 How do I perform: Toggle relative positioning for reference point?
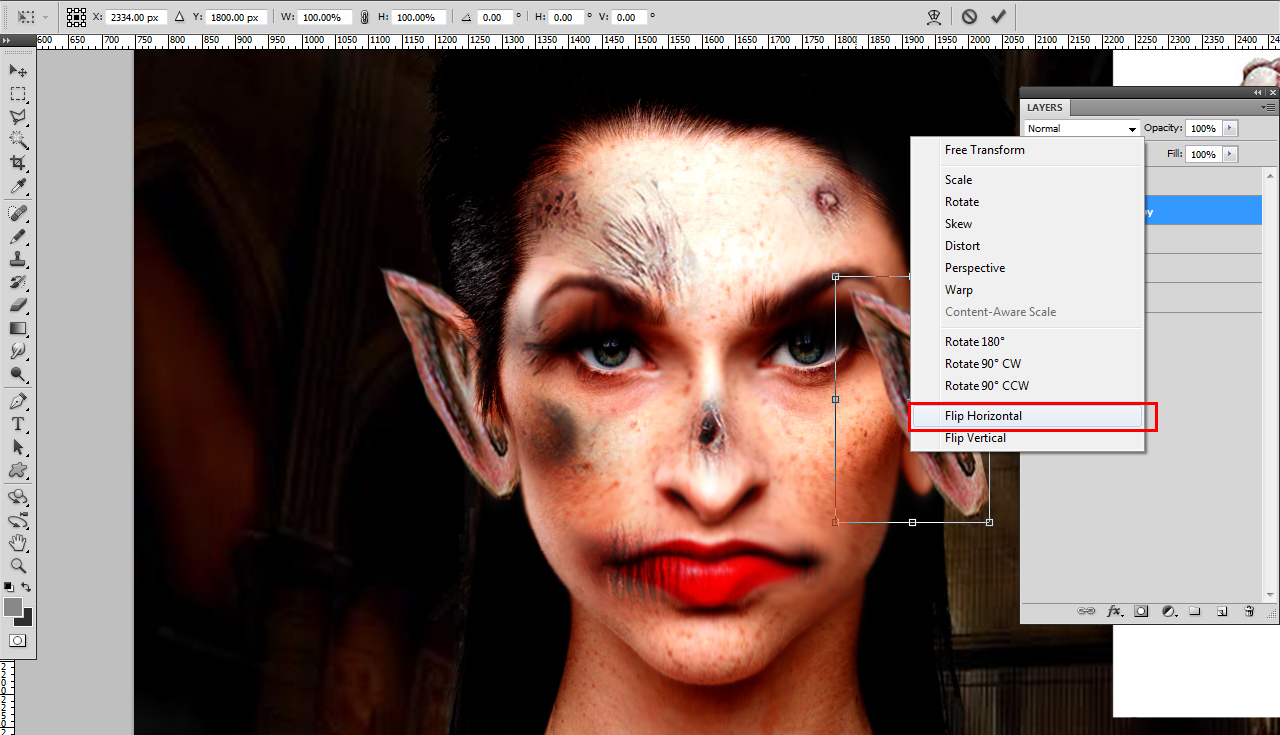(179, 17)
